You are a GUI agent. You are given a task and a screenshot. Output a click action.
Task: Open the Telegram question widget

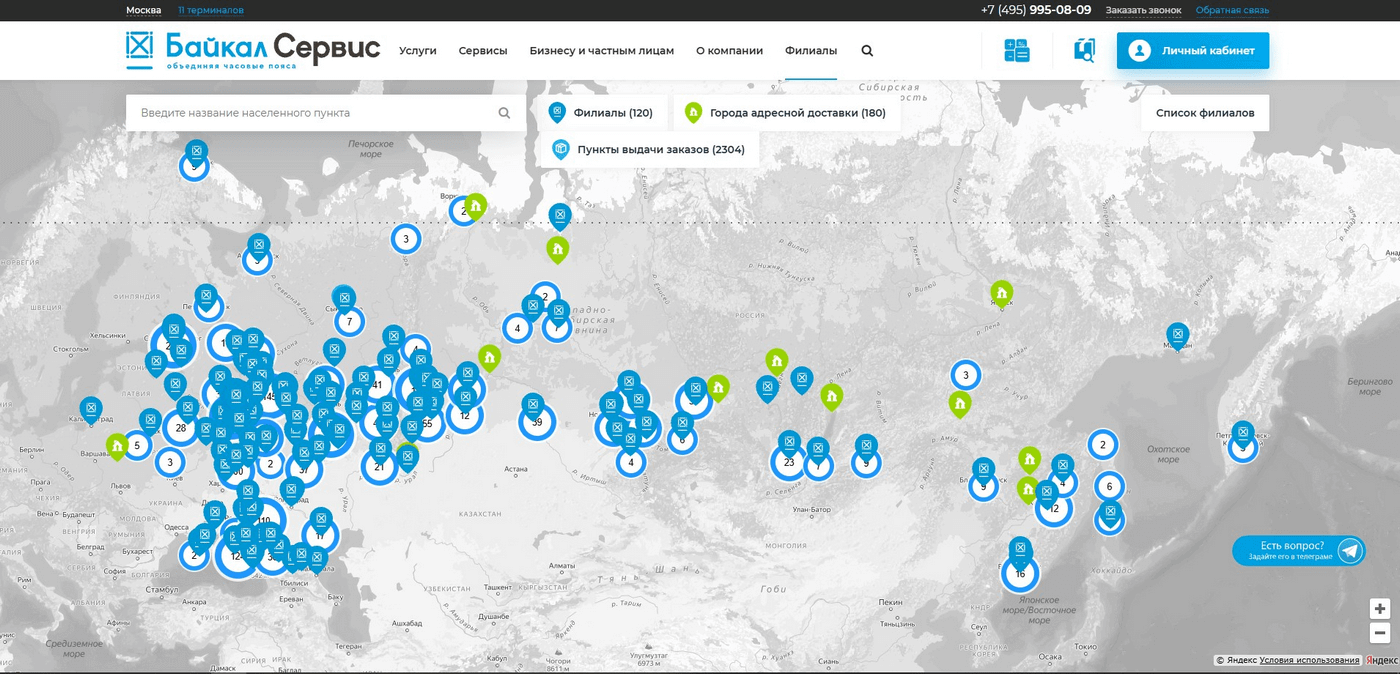[x=1299, y=551]
